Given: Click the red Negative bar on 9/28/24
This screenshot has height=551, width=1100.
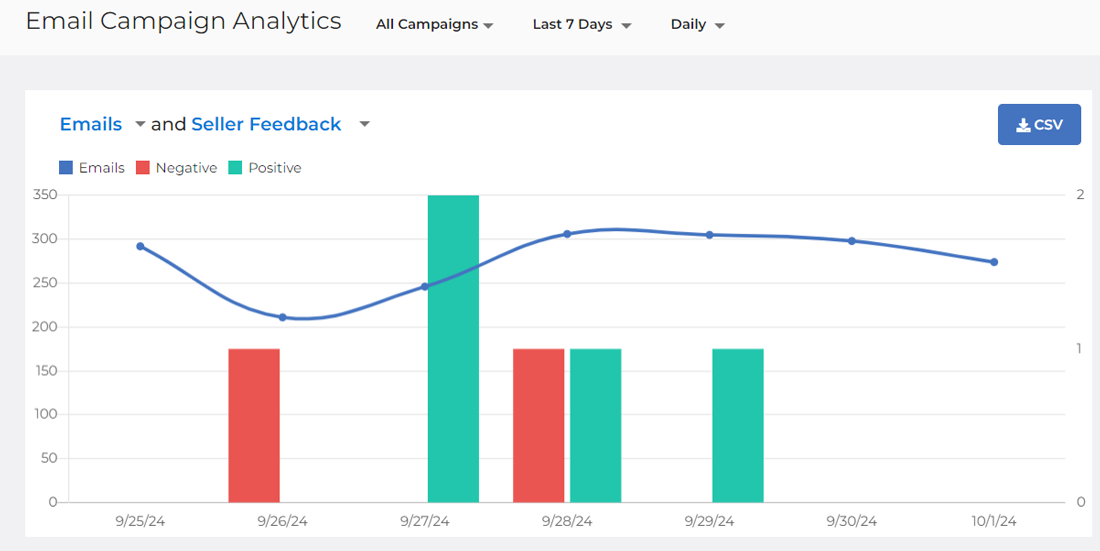Looking at the screenshot, I should click(x=539, y=425).
